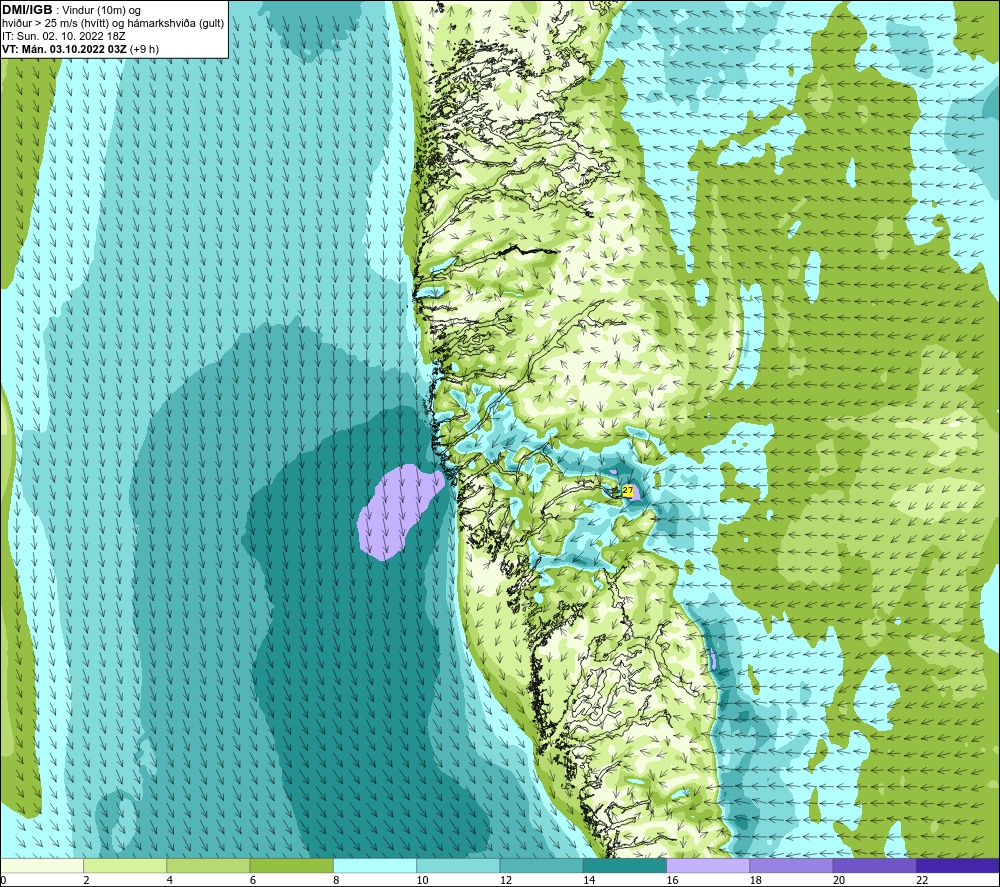The height and width of the screenshot is (887, 1000).
Task: Click the DMI/IGB title text
Action: (27, 10)
